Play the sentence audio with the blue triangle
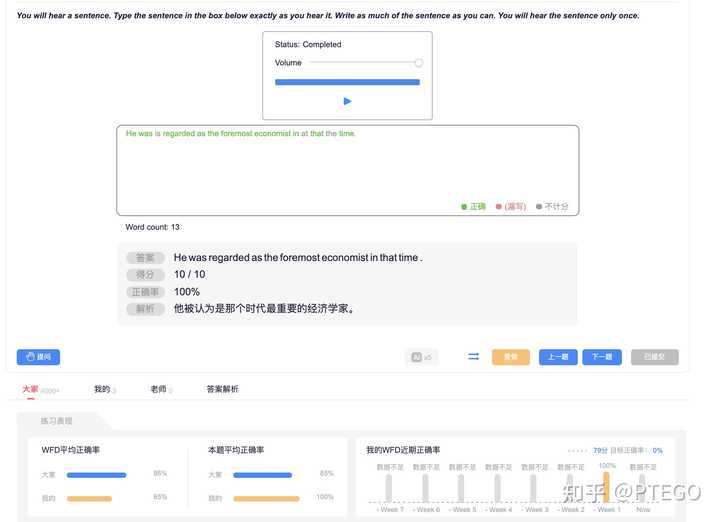Viewport: 720px width, 522px height. 347,101
